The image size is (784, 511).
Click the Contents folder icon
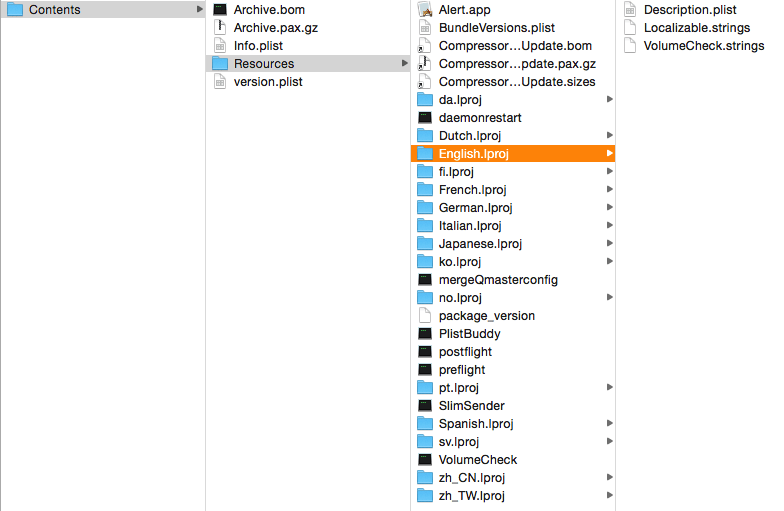(14, 10)
